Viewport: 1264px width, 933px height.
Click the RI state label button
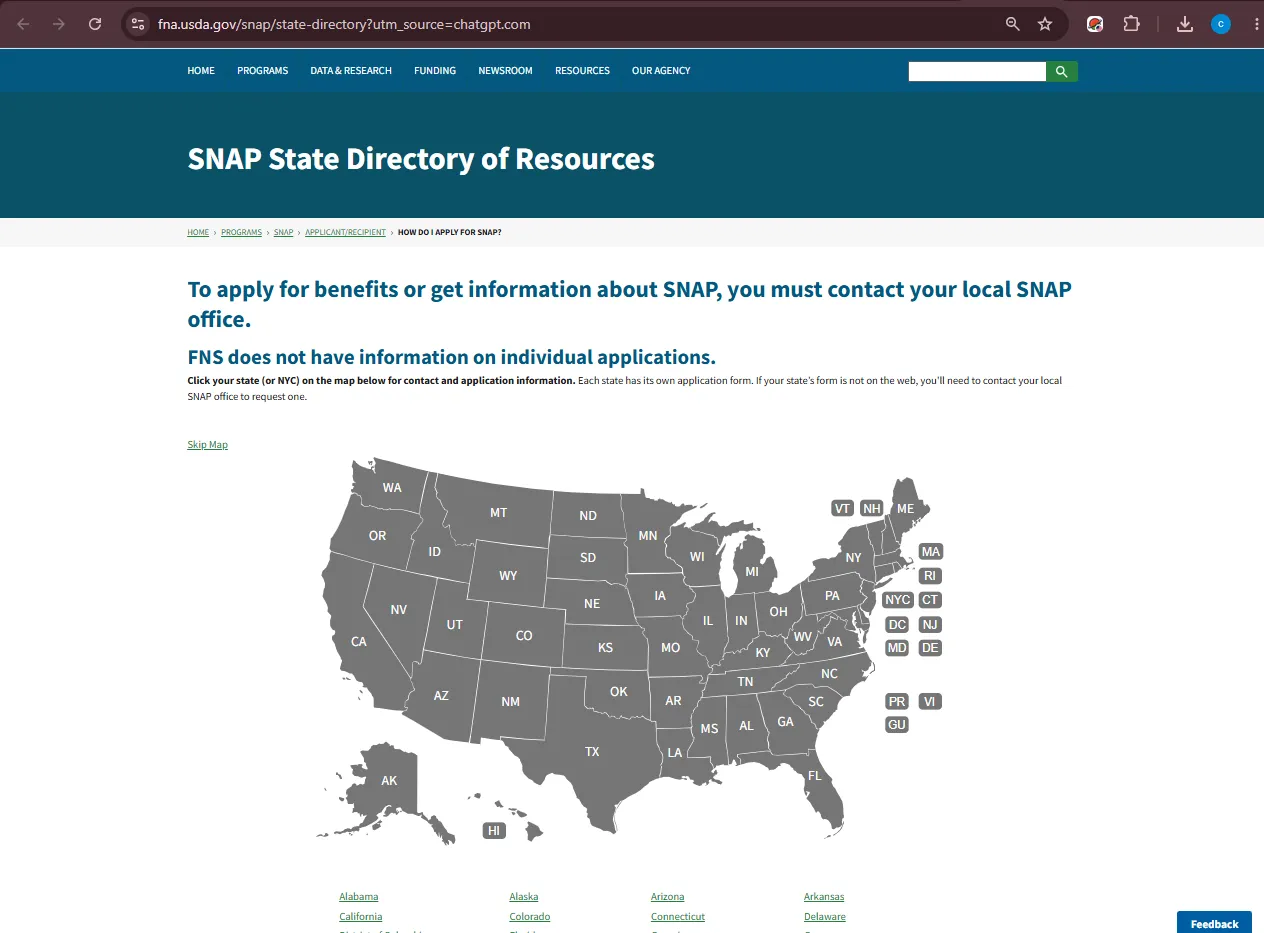[x=930, y=576]
